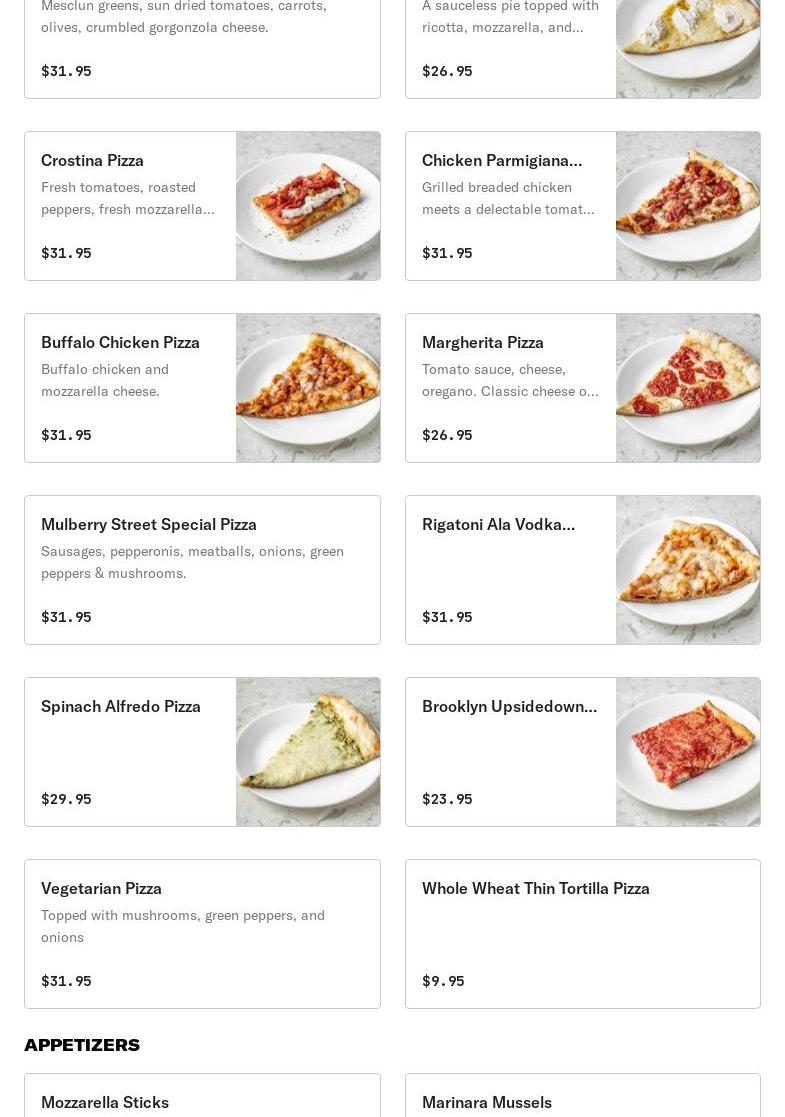Choose Whole Wheat Thin Tortilla Pizza
The width and height of the screenshot is (785, 1117).
536,888
